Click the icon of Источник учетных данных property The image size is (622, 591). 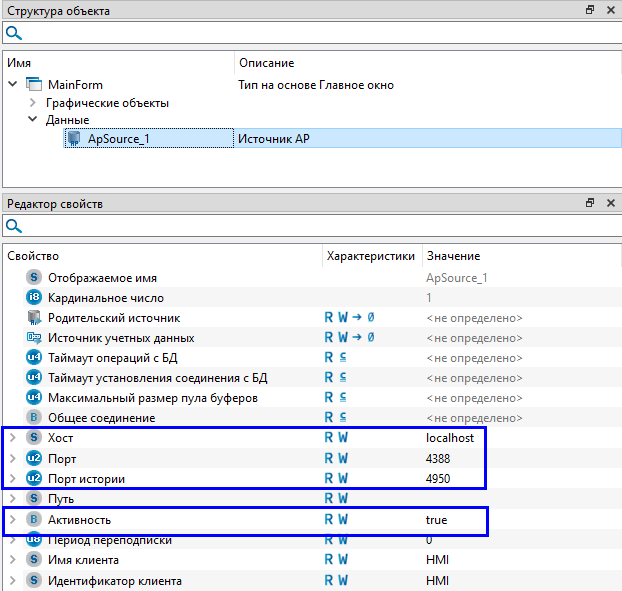point(34,338)
